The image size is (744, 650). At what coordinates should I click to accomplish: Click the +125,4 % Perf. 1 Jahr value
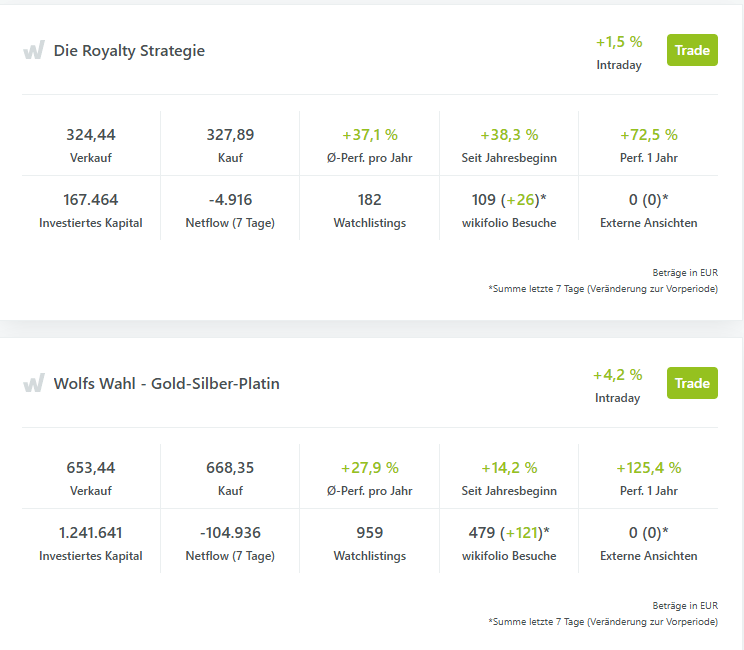pyautogui.click(x=649, y=468)
